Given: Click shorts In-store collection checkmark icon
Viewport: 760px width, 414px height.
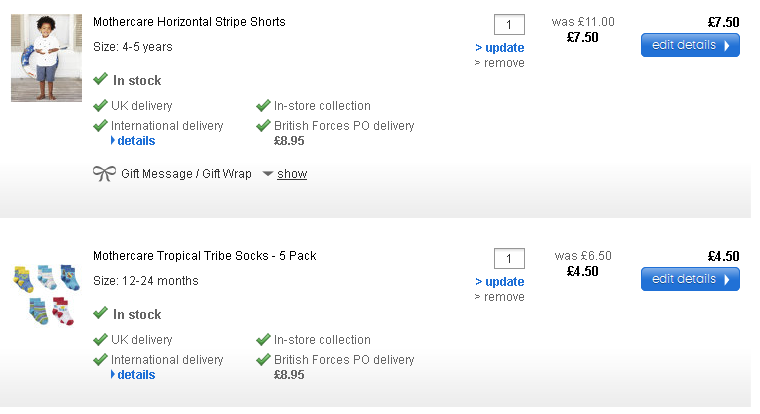Looking at the screenshot, I should [x=263, y=106].
